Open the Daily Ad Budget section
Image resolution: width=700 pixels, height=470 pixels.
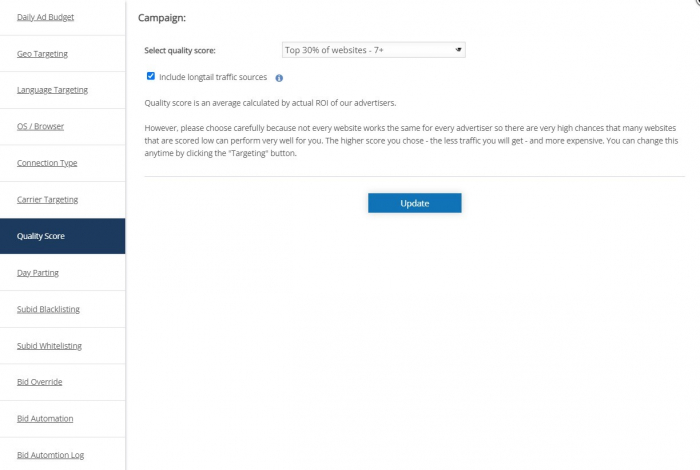pyautogui.click(x=45, y=17)
